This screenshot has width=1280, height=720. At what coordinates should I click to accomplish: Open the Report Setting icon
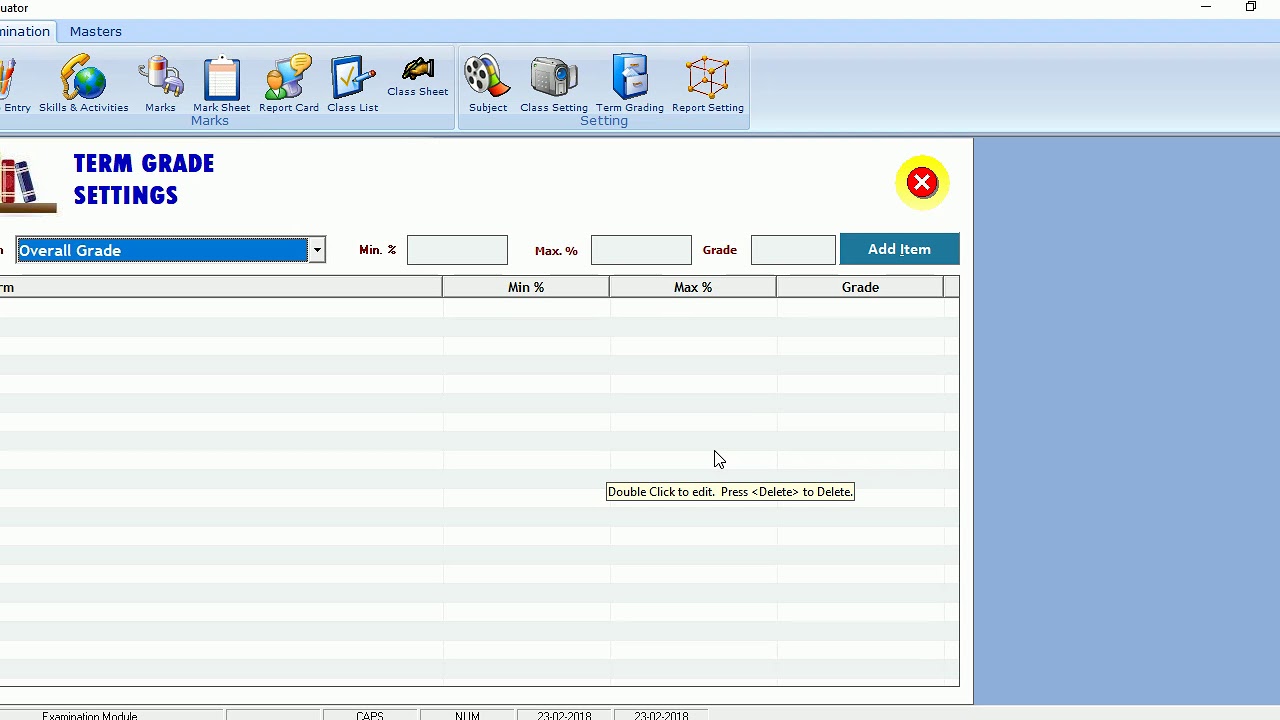(x=708, y=84)
